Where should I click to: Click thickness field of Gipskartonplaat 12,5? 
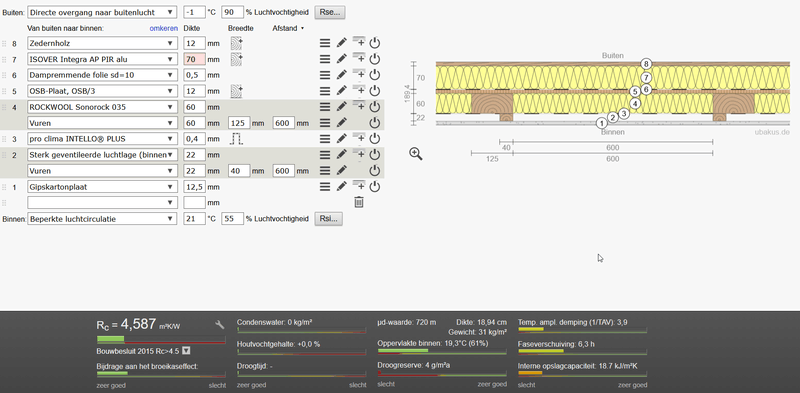[x=194, y=187]
